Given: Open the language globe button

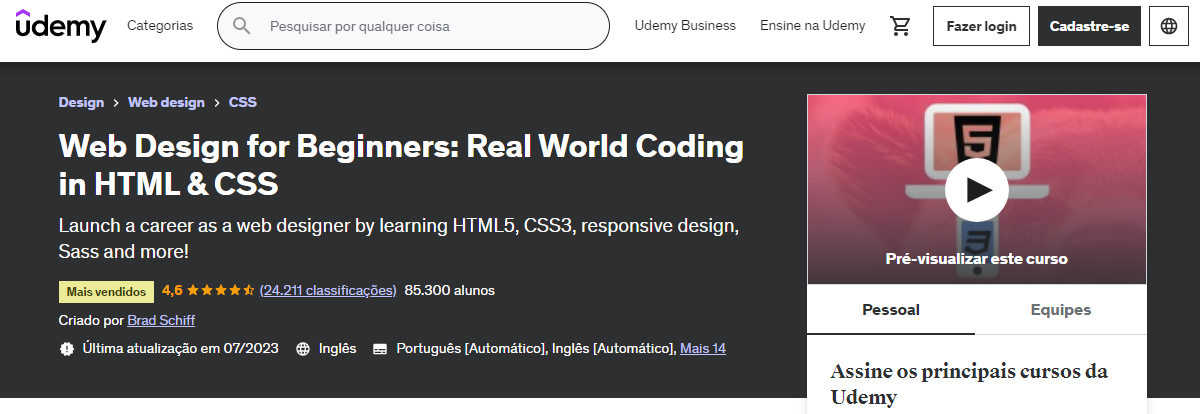Looking at the screenshot, I should pos(1169,26).
